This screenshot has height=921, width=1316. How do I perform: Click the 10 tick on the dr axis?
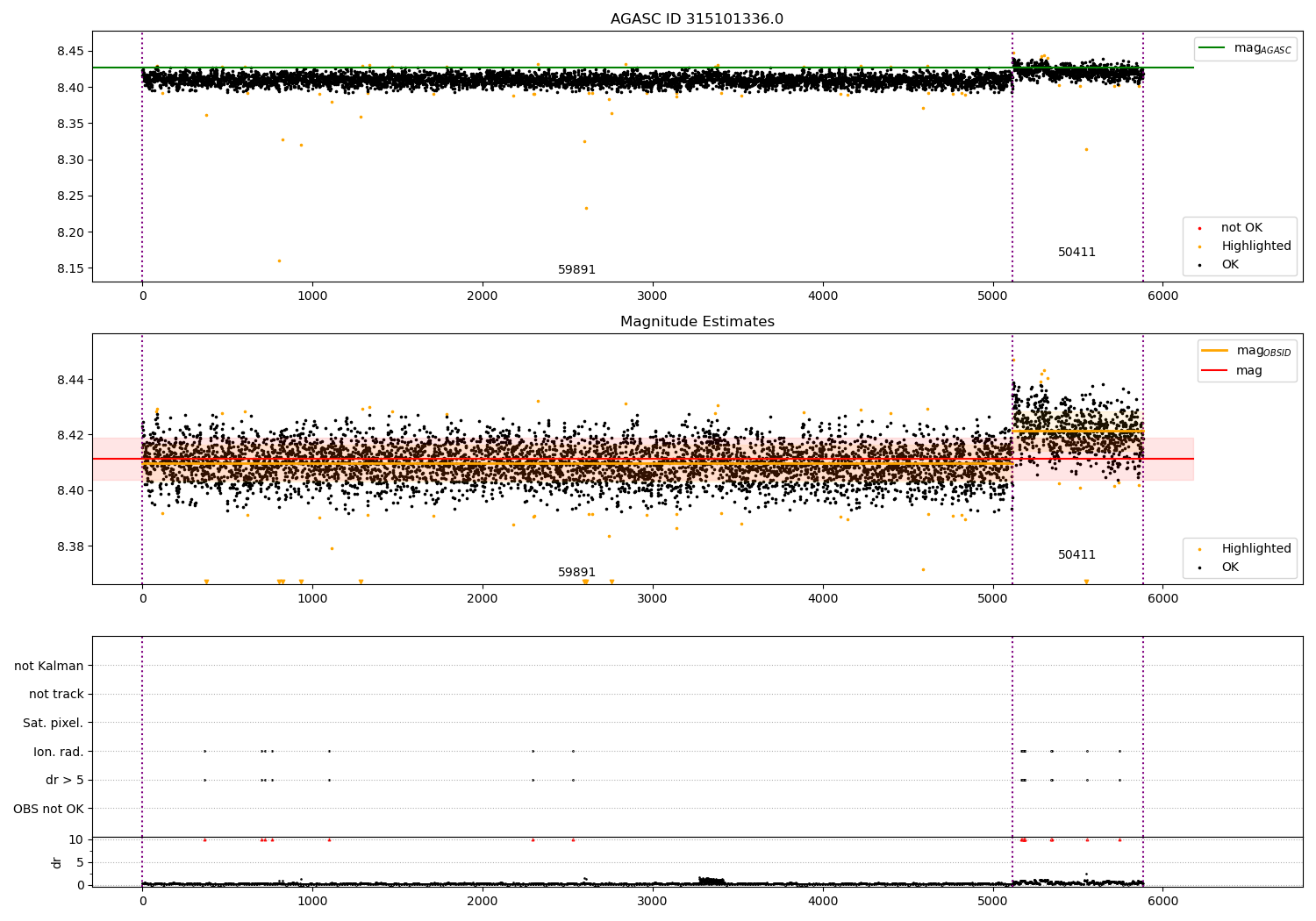click(x=76, y=840)
